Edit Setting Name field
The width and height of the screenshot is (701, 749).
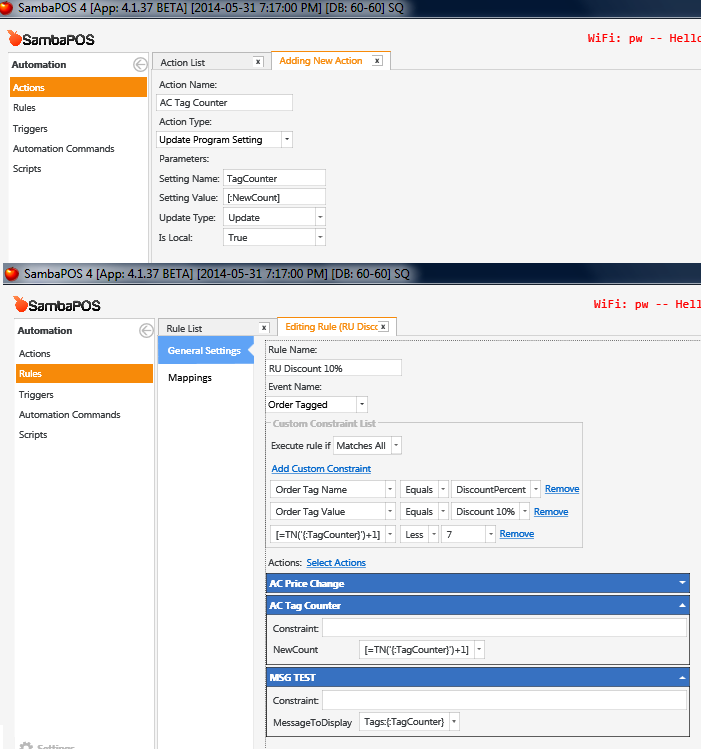(x=274, y=178)
